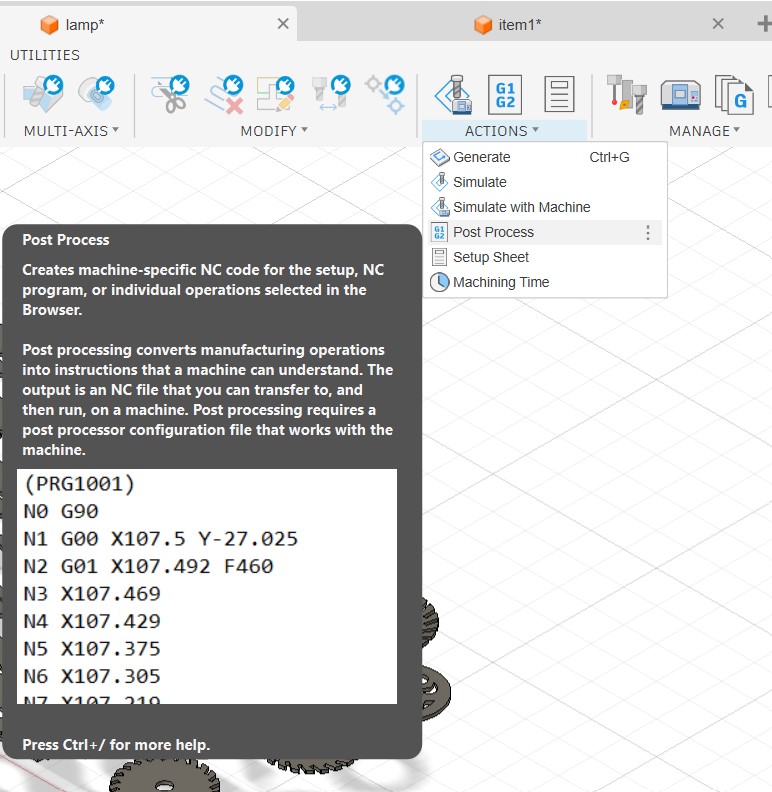Open the Tool Library icon in Manage

pos(626,94)
